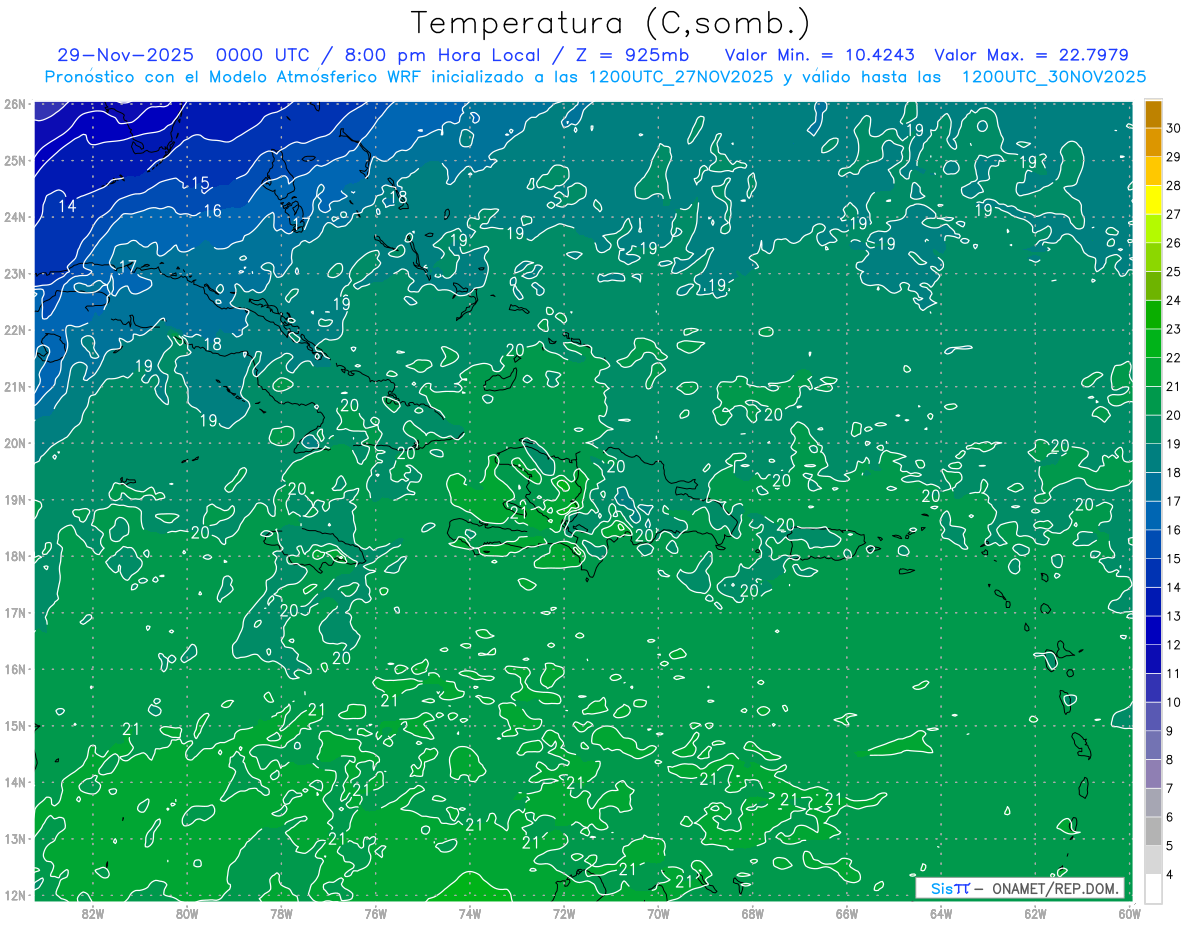This screenshot has width=1200, height=927.
Task: Click the 'Valor Max. = 22.7979' text
Action: 1031,55
